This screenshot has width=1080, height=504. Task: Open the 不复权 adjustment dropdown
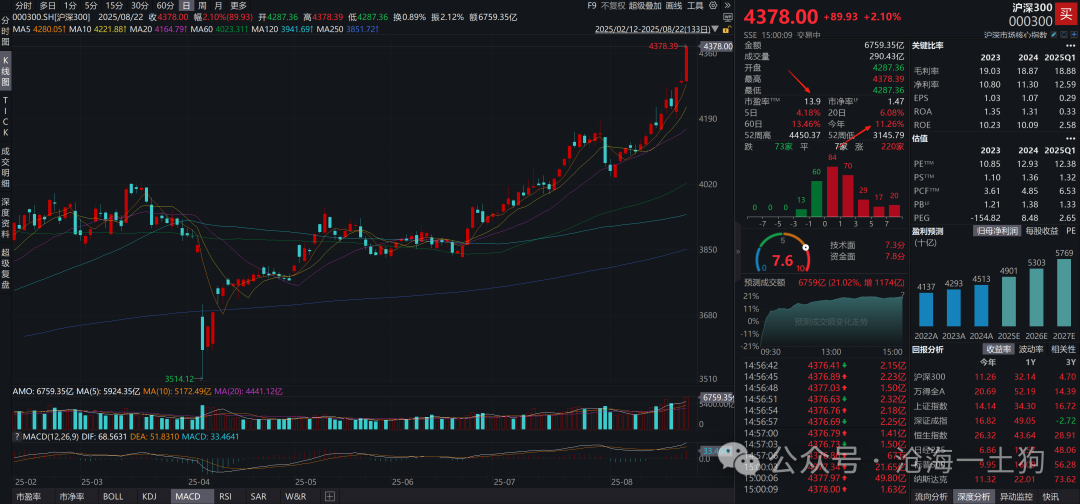point(613,5)
